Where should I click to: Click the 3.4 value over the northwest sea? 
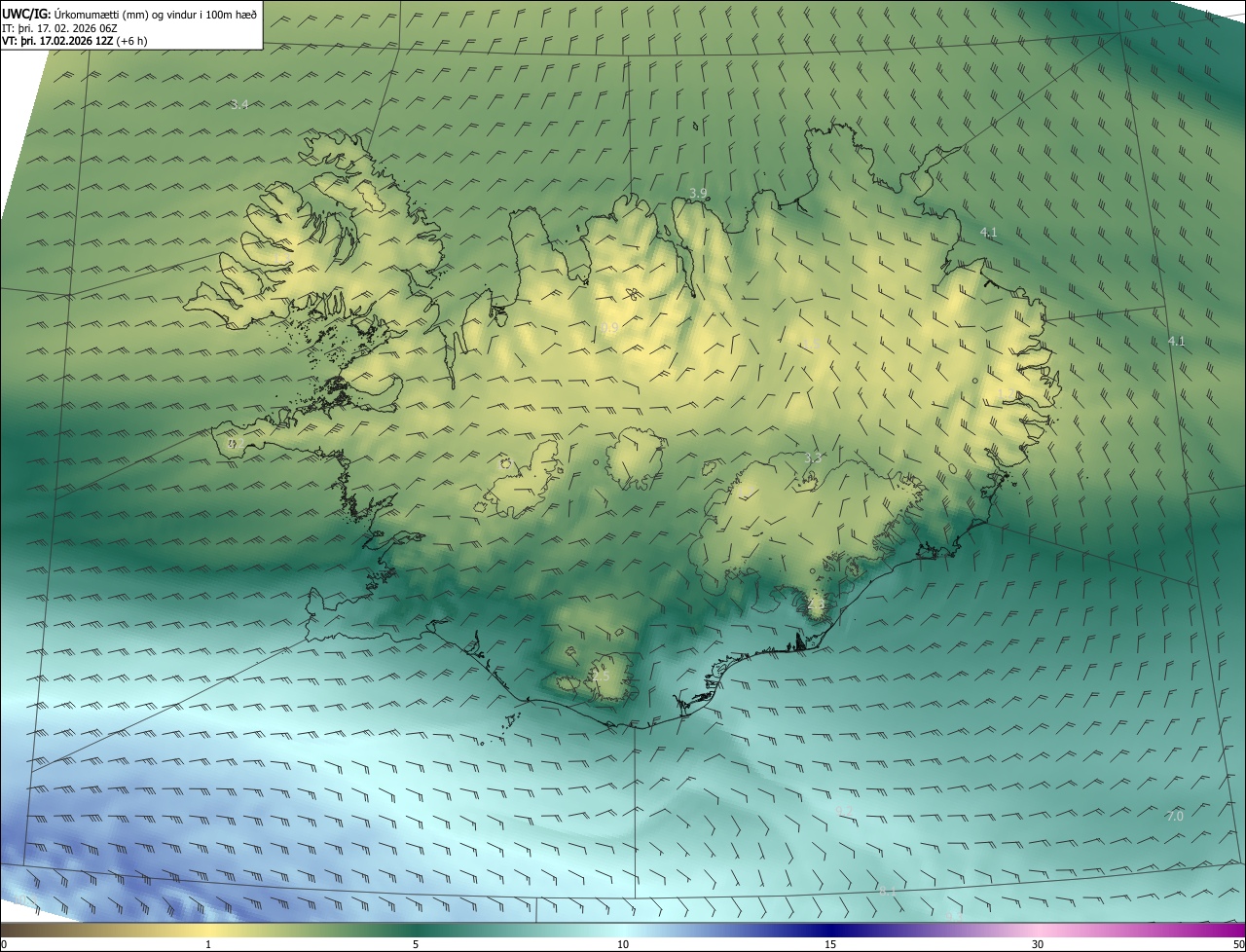[239, 104]
